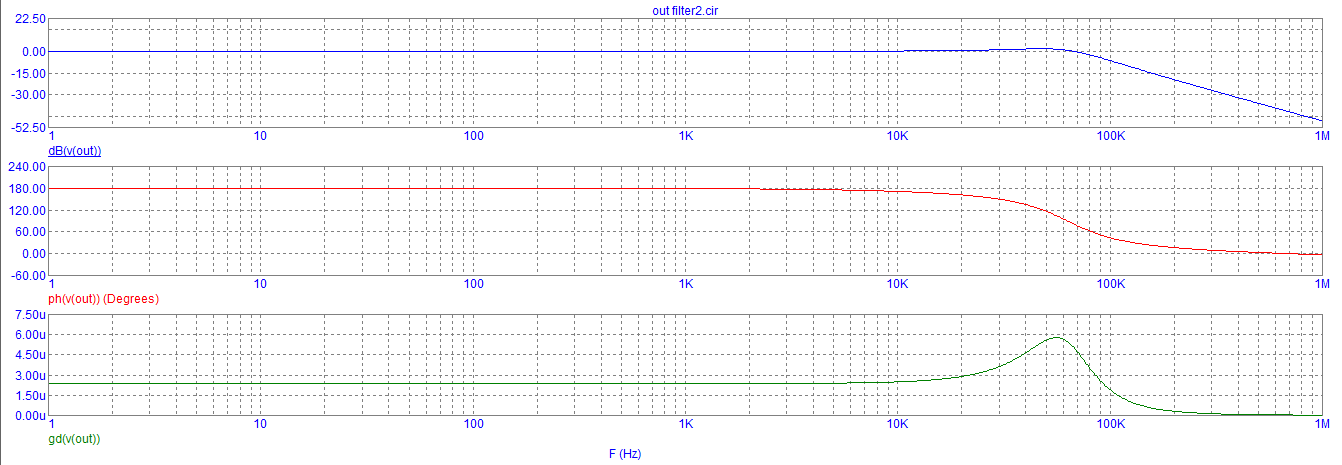This screenshot has height=465, width=1342.
Task: Click the F (Hz) axis title
Action: coord(624,453)
